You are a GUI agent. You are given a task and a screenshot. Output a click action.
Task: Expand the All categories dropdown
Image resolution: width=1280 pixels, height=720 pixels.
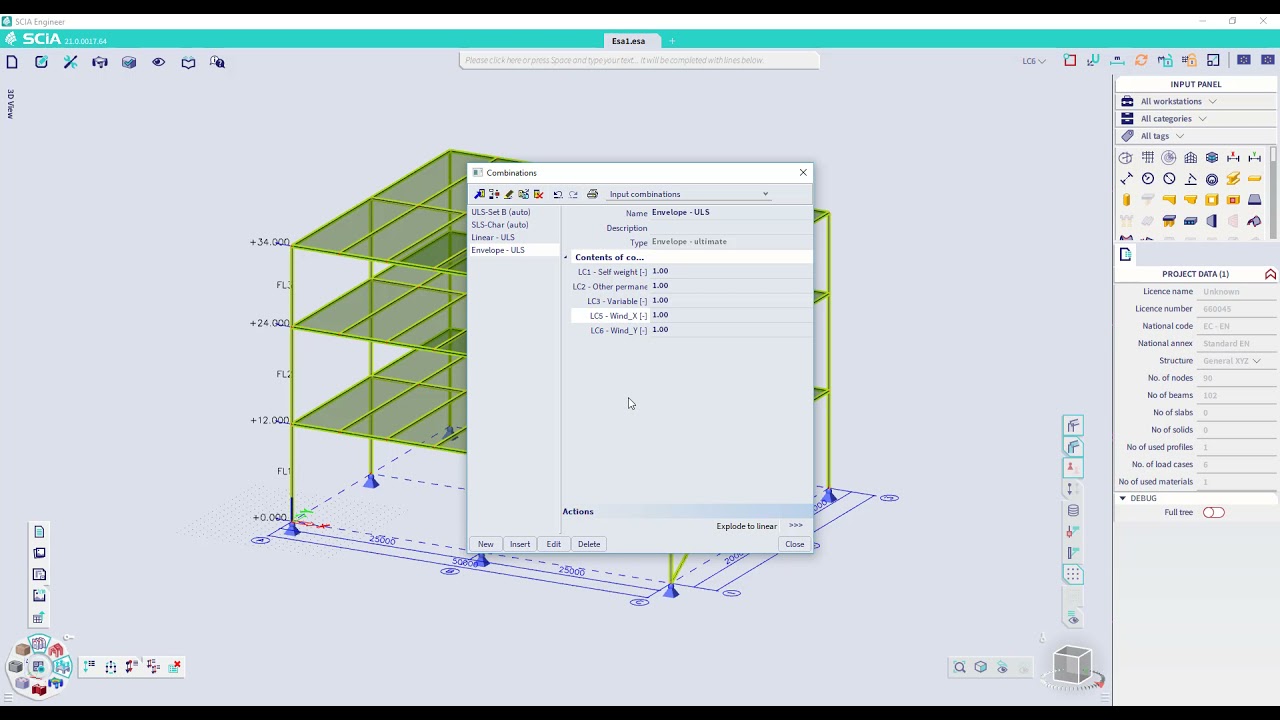(x=1202, y=118)
